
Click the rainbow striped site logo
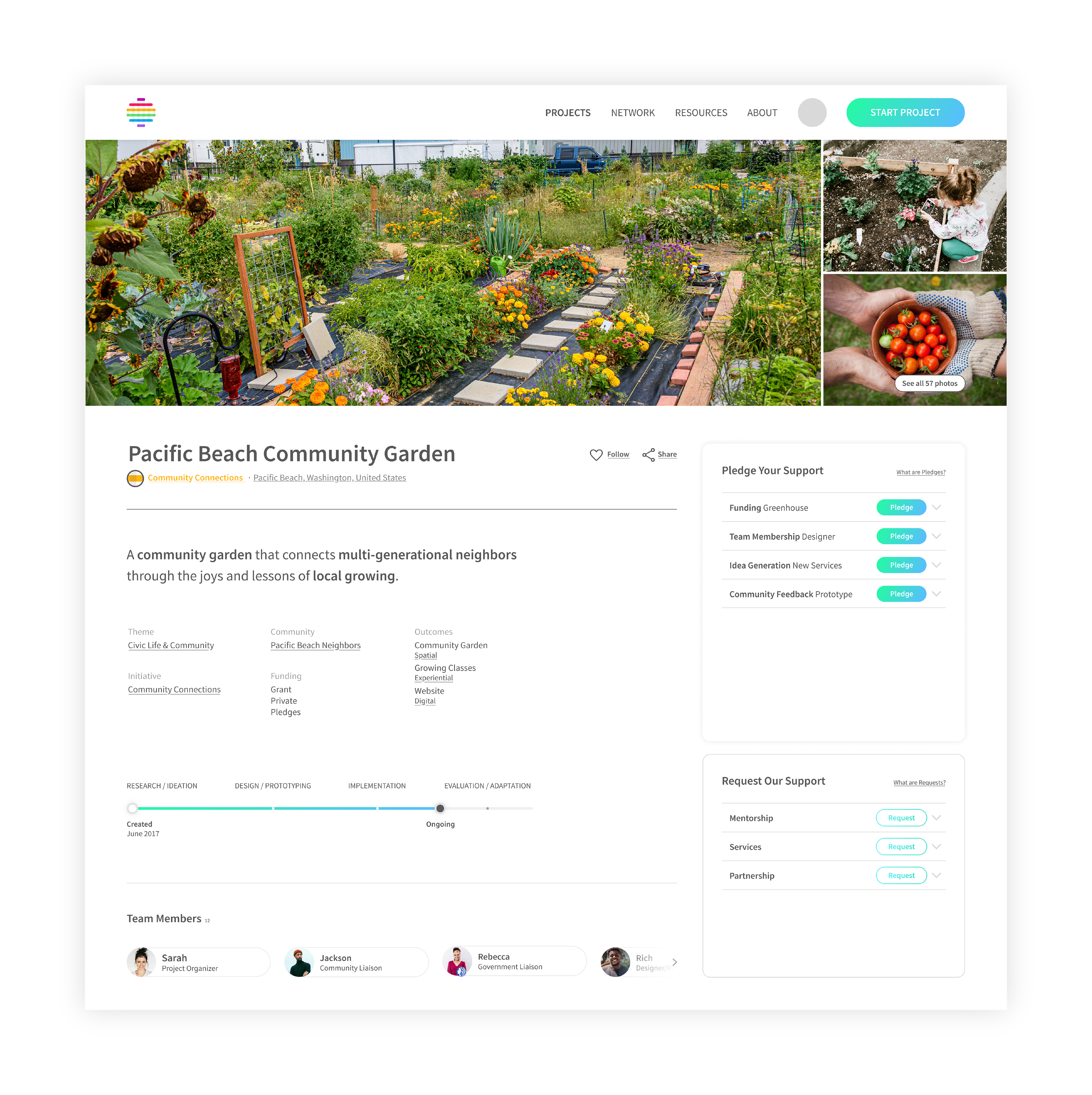click(x=141, y=112)
